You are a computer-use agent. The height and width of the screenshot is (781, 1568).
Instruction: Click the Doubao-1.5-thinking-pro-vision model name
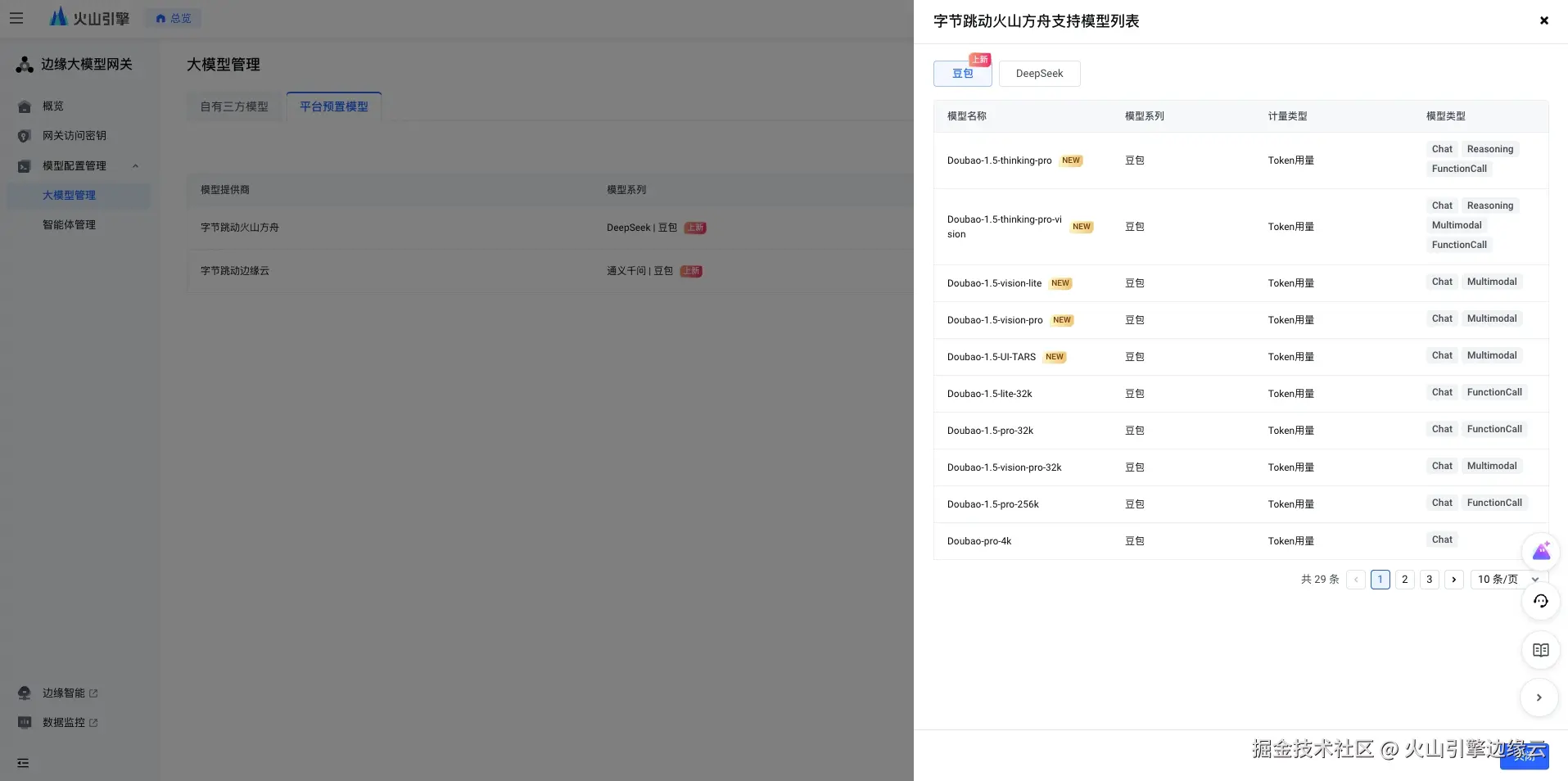(x=1005, y=227)
